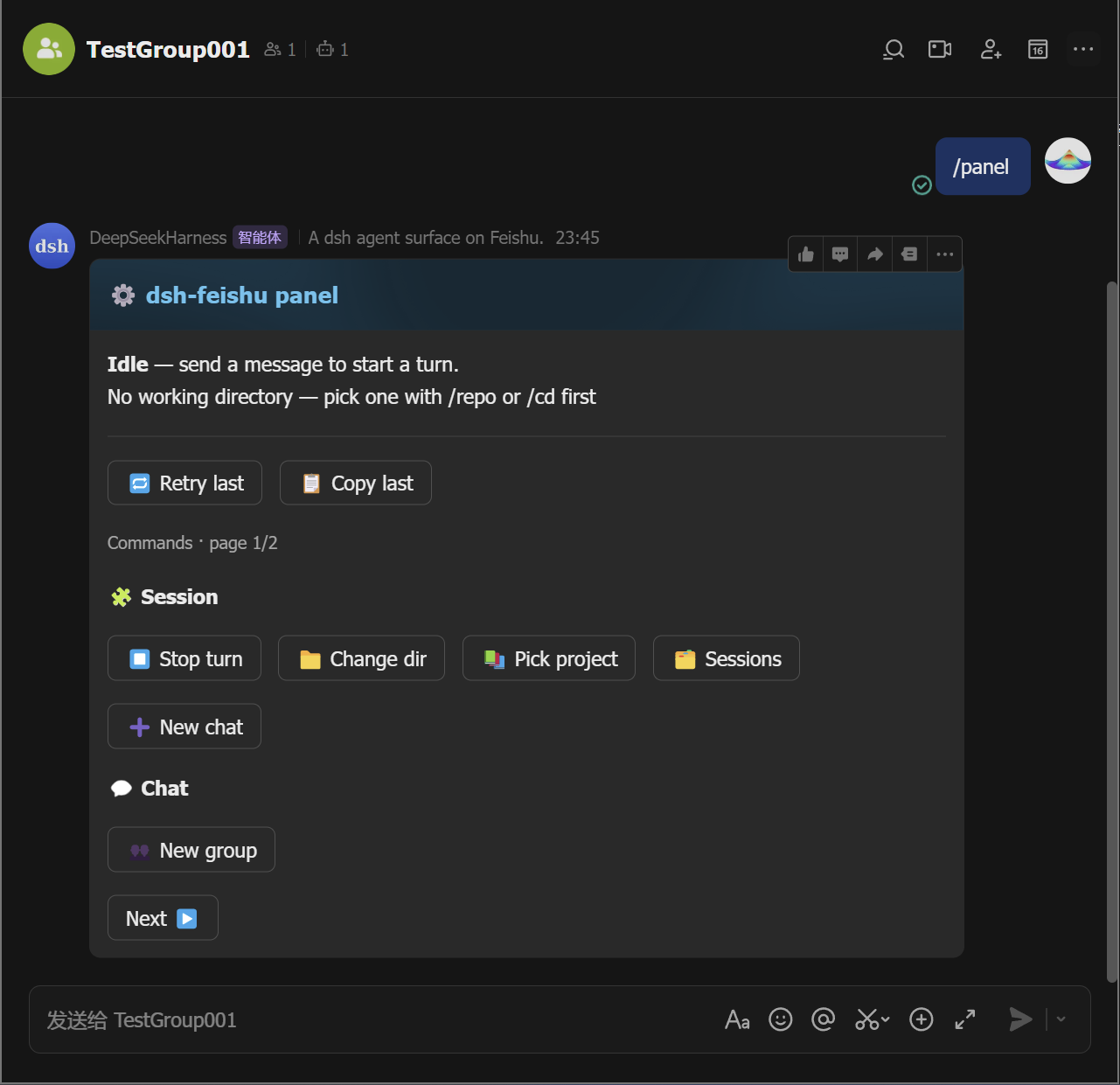Expand the message input box
Screen dimensions: 1120x1085
click(x=965, y=1019)
